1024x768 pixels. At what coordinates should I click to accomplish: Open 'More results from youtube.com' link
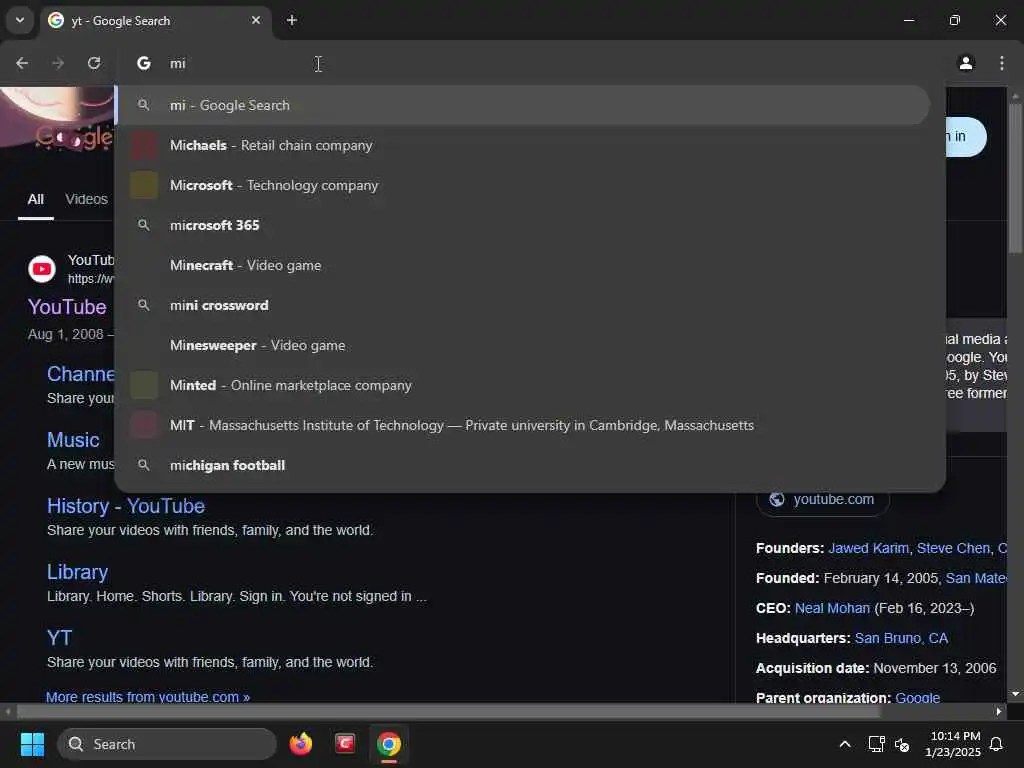[x=148, y=697]
